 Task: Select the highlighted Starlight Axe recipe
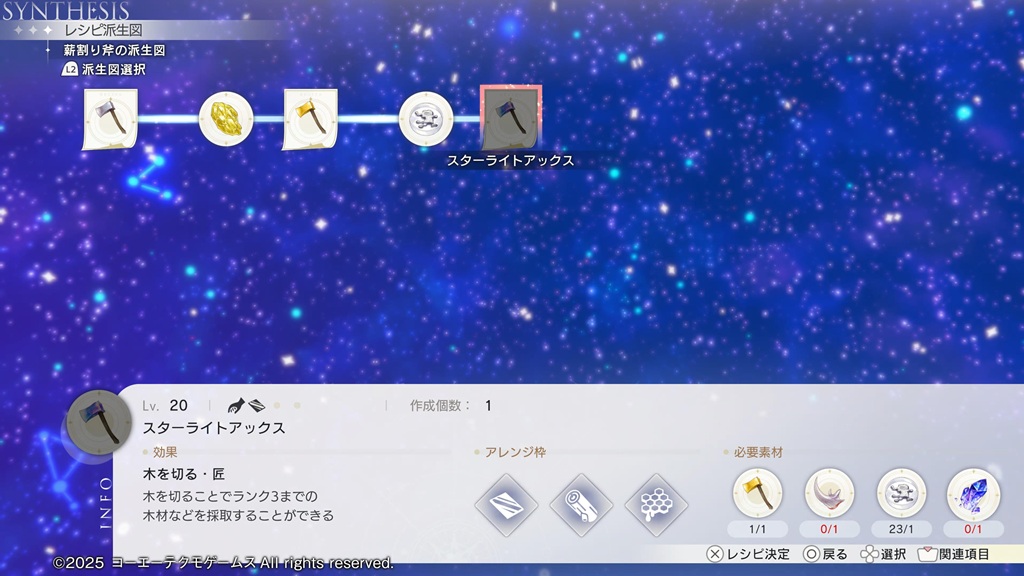[511, 118]
